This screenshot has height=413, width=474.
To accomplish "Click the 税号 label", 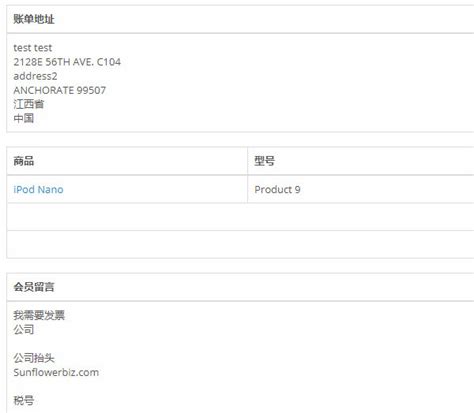I will [24, 400].
